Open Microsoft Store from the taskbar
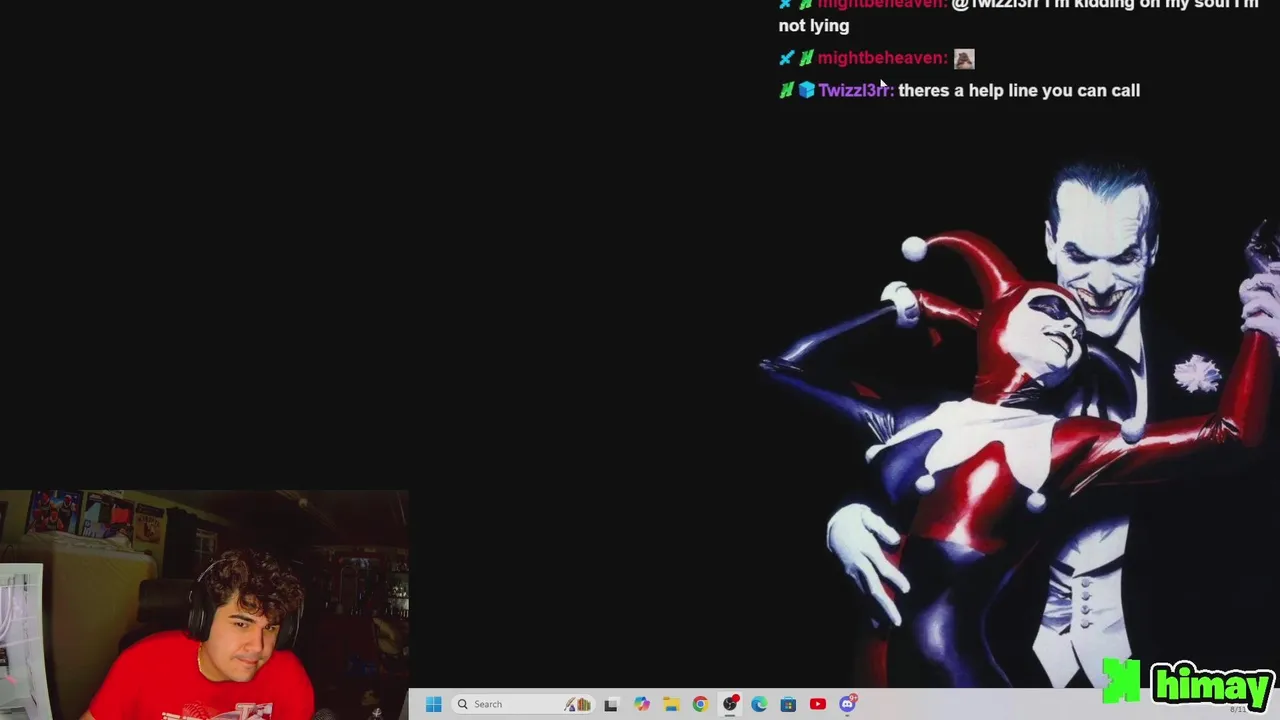This screenshot has height=720, width=1280. 788,704
